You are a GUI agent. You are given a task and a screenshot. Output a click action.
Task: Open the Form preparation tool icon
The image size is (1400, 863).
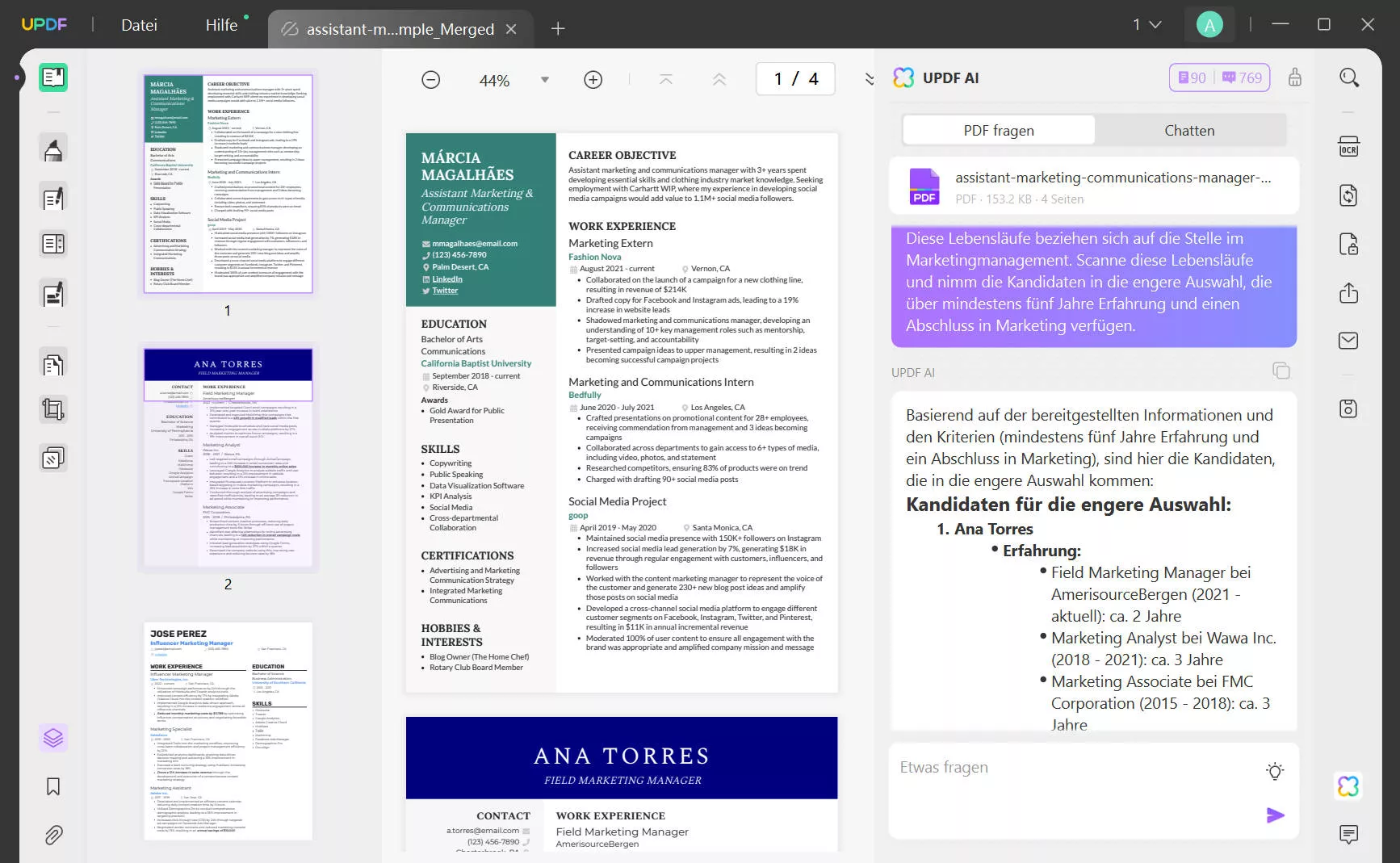click(53, 244)
